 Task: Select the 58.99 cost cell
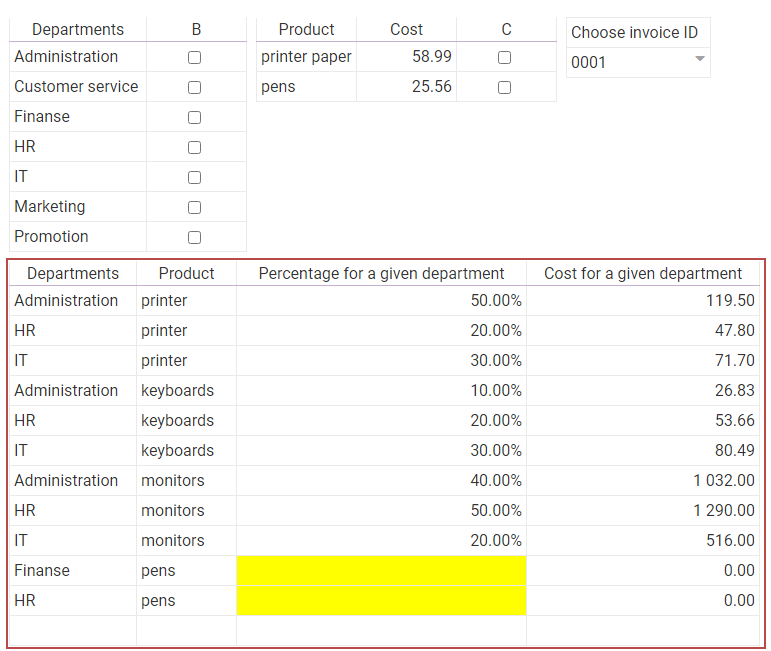point(406,57)
